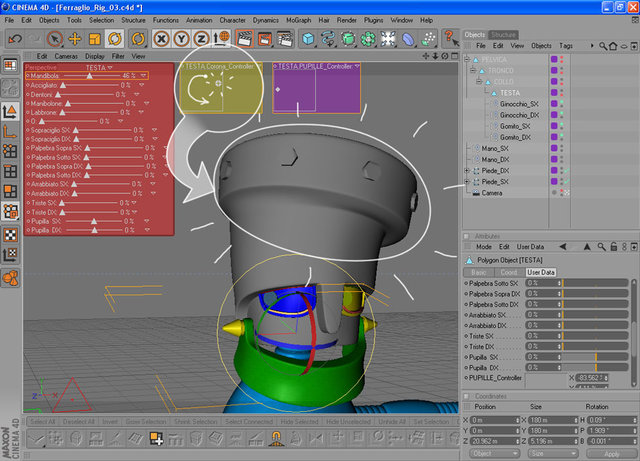The width and height of the screenshot is (640, 461).
Task: Click the Triste SX attribute slider bar
Action: pyautogui.click(x=596, y=336)
